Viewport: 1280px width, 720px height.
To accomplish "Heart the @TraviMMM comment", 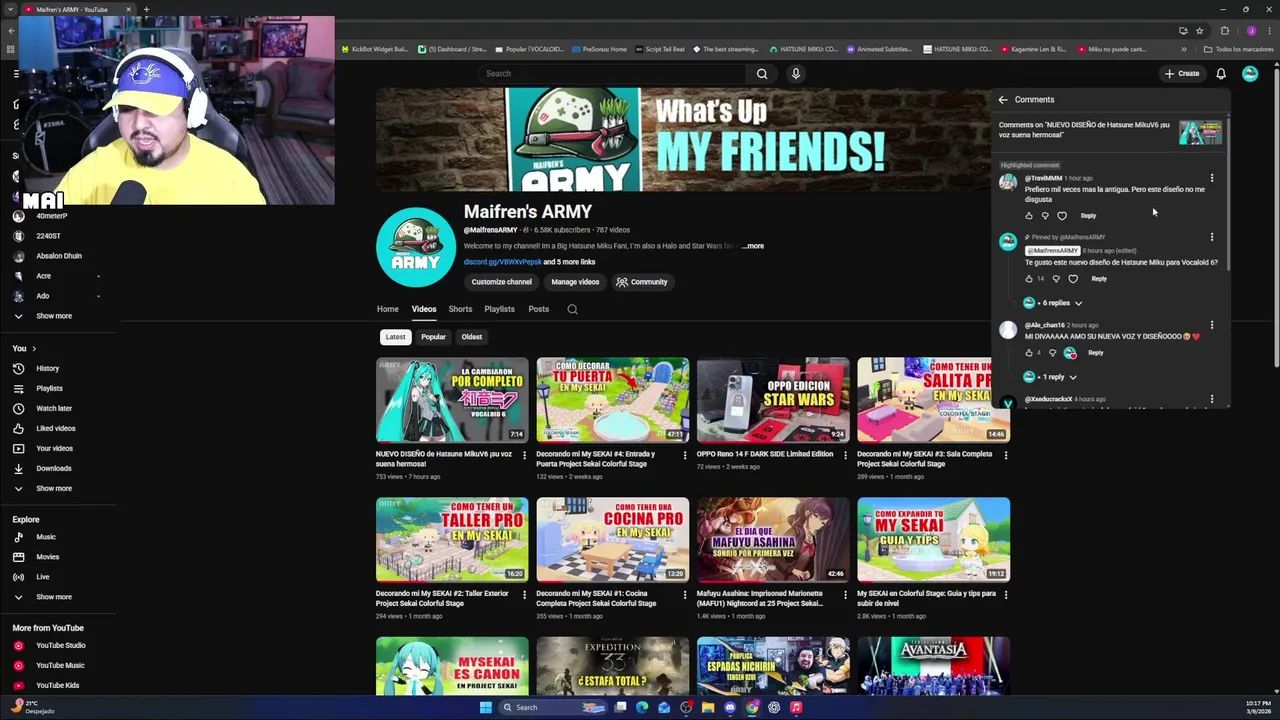I will tap(1062, 216).
